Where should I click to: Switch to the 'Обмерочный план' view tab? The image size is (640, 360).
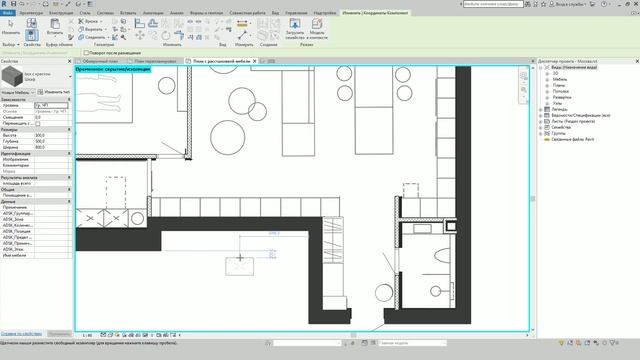(100, 61)
